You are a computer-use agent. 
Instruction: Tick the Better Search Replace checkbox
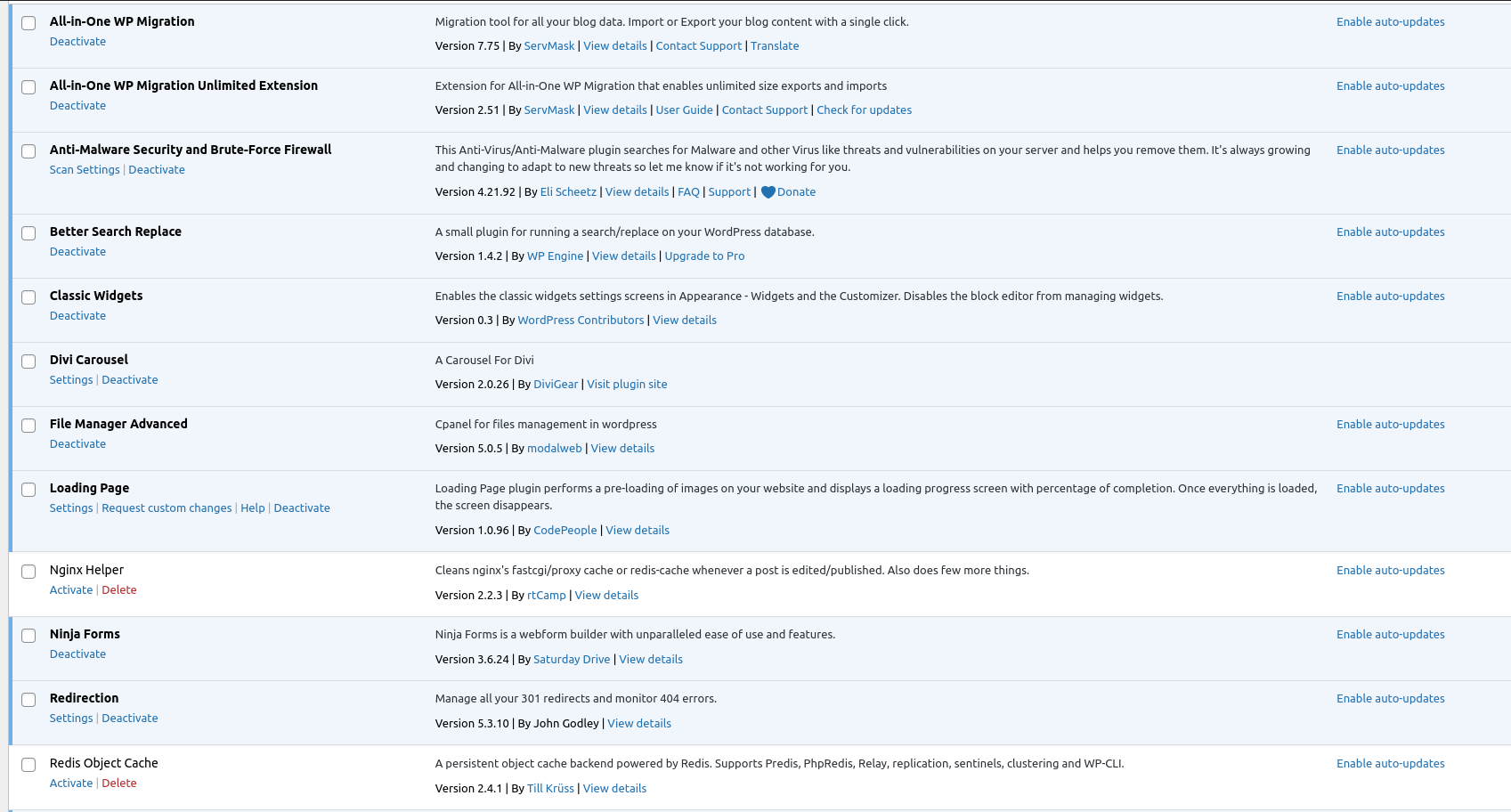(28, 233)
